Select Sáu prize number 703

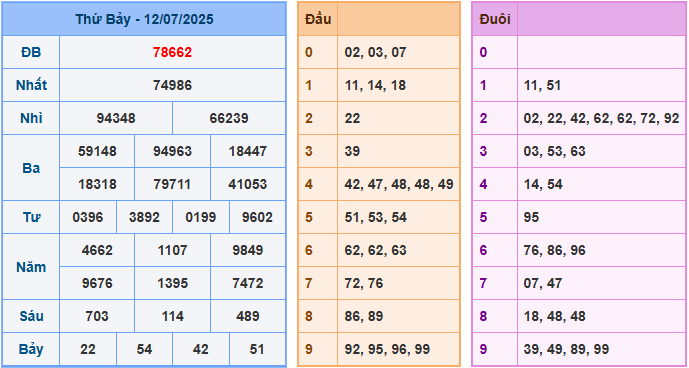97,316
